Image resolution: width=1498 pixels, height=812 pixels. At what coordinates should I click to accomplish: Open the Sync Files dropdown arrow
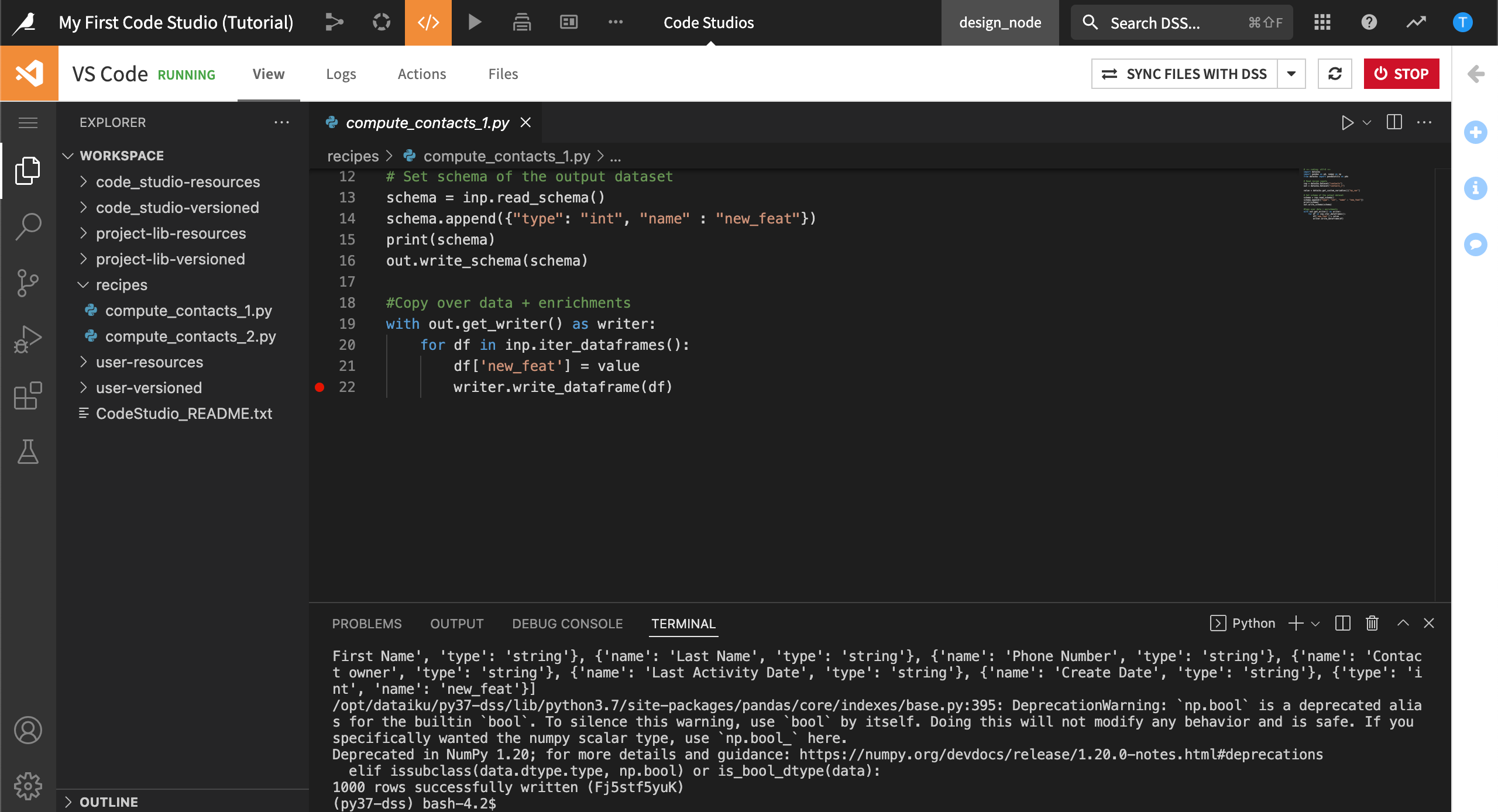click(1291, 74)
